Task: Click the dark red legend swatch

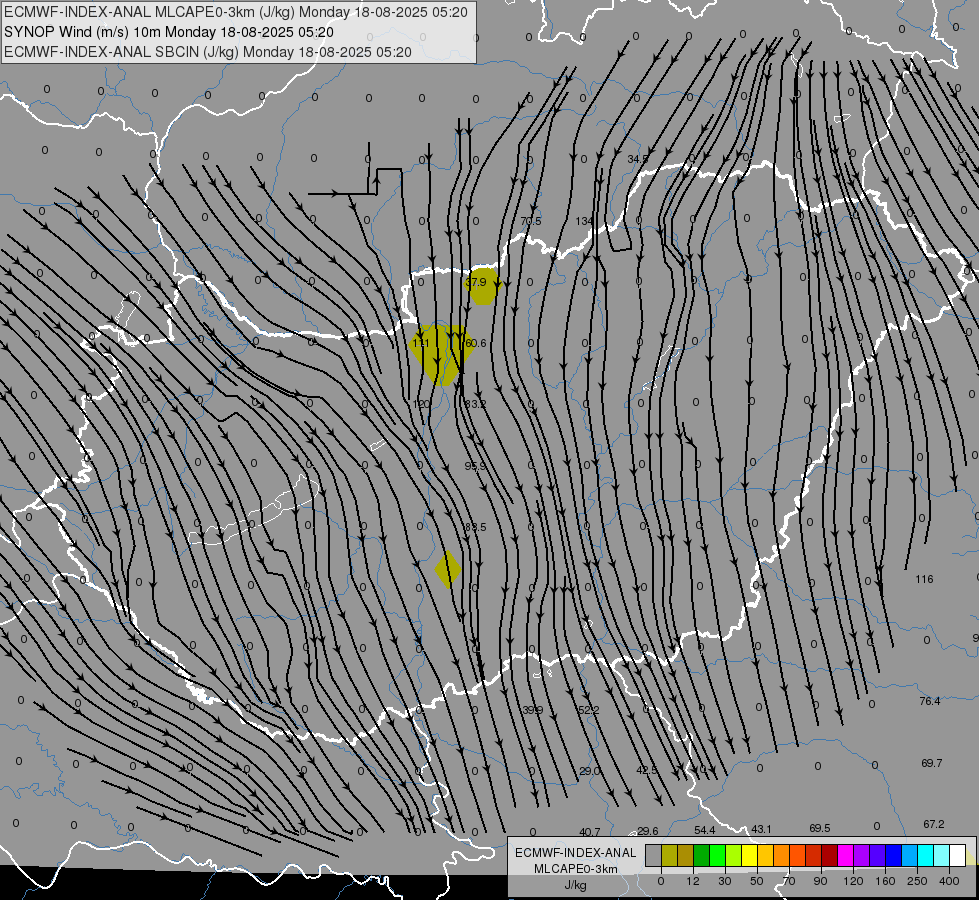Action: pos(830,855)
